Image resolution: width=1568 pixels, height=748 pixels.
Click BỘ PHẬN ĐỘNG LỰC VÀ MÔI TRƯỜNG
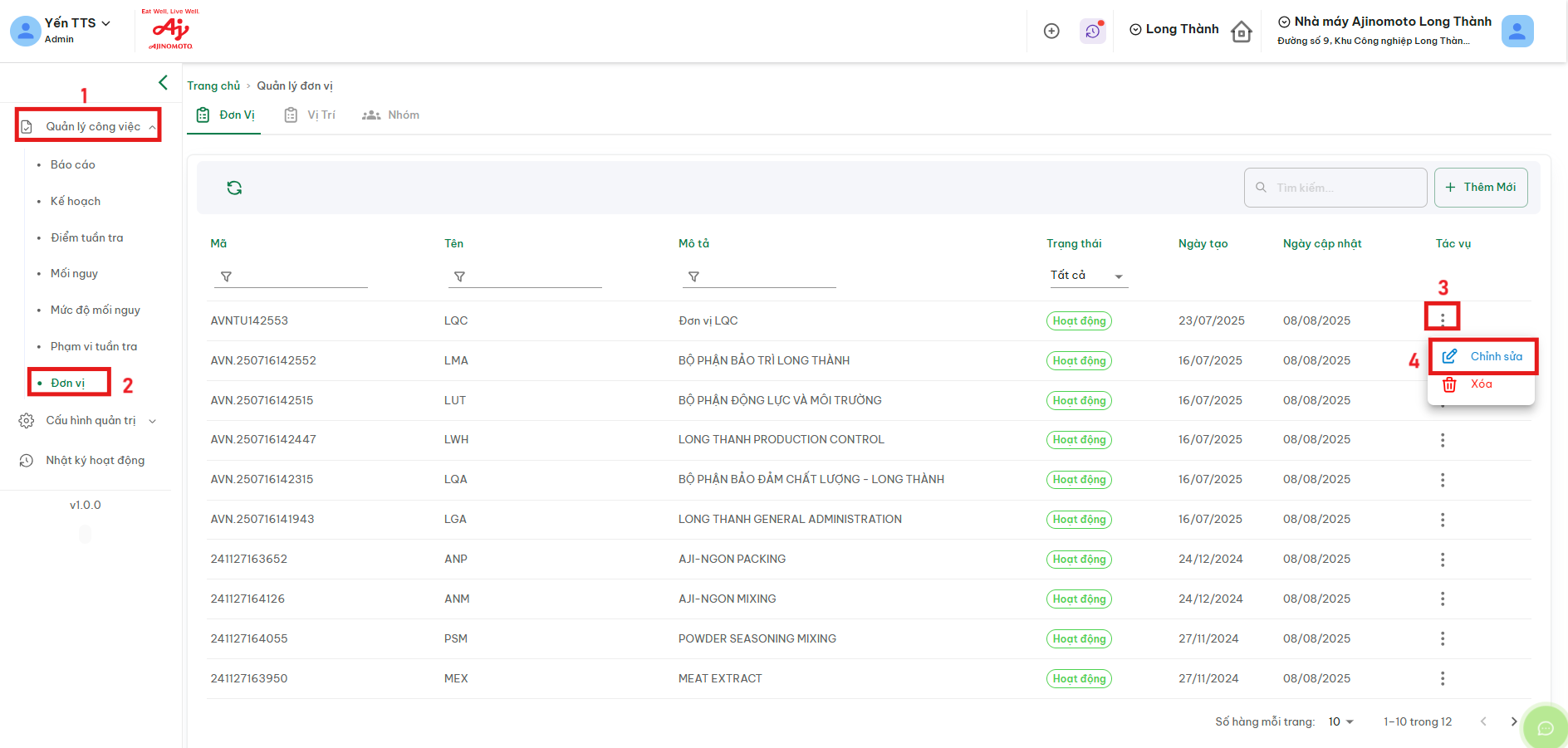click(780, 400)
